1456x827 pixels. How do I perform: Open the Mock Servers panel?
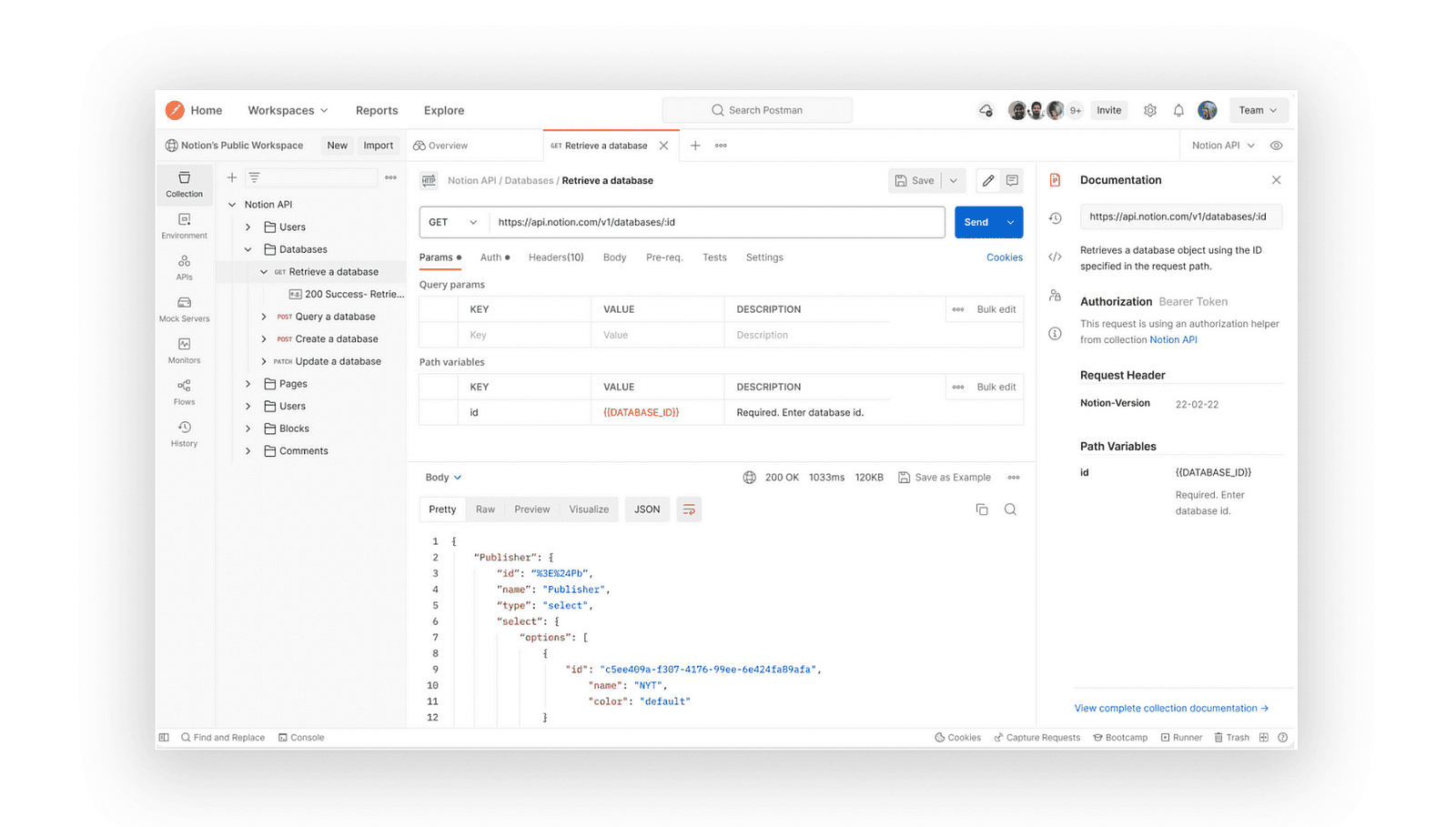[184, 309]
